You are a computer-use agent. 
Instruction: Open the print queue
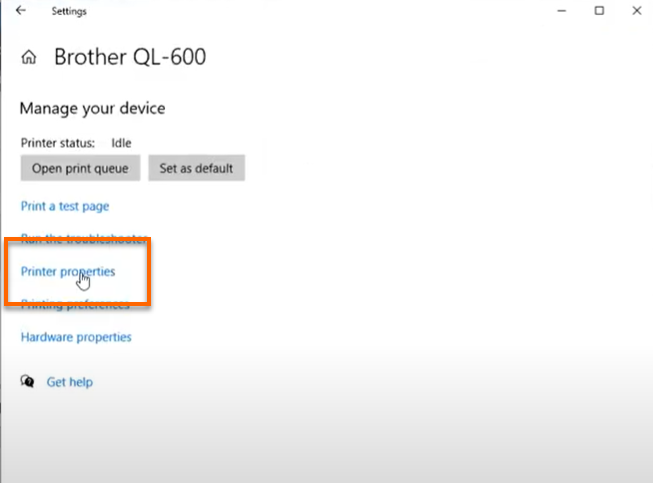(x=80, y=168)
